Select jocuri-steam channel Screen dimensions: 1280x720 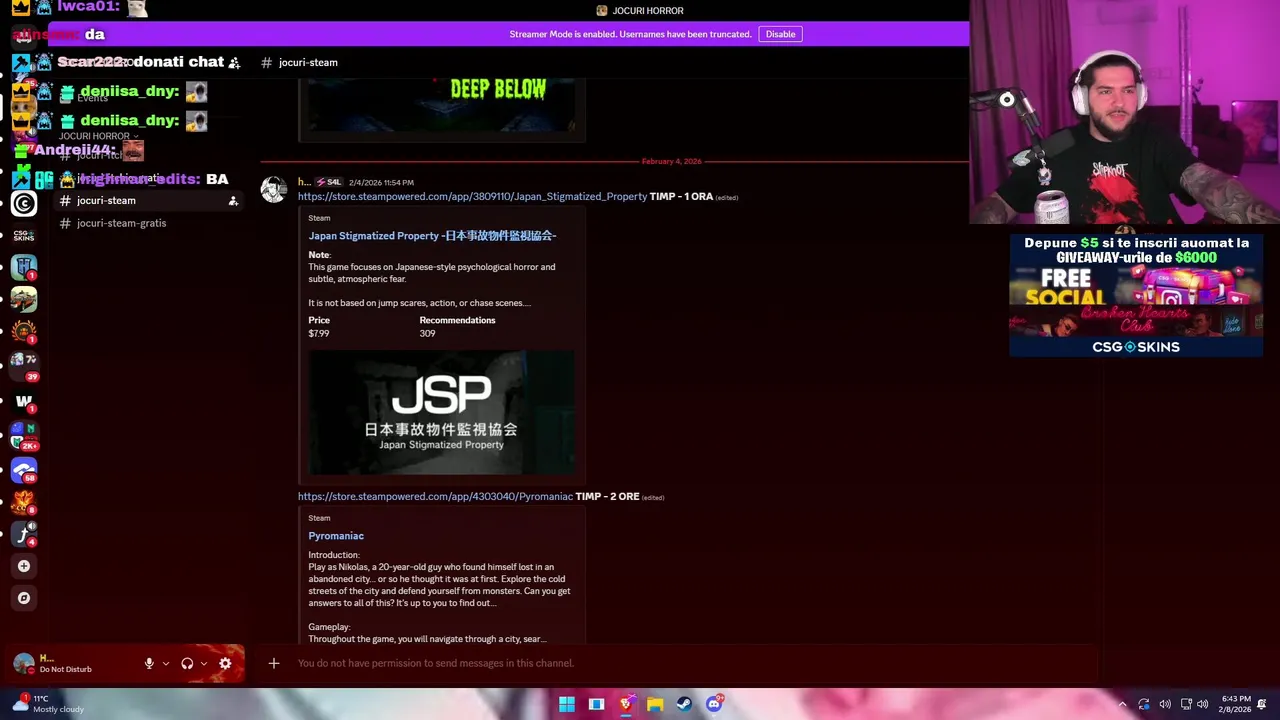point(146,201)
